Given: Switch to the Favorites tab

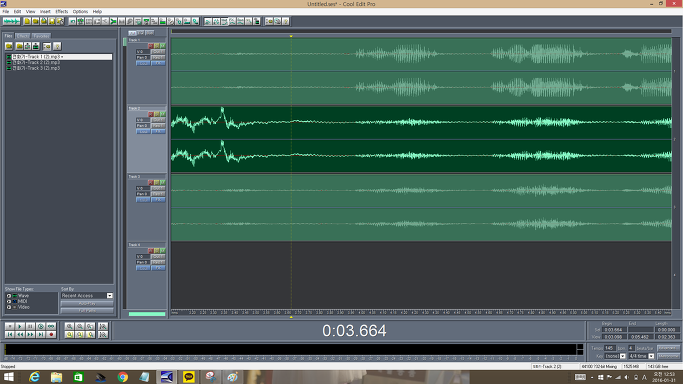Looking at the screenshot, I should coord(41,36).
